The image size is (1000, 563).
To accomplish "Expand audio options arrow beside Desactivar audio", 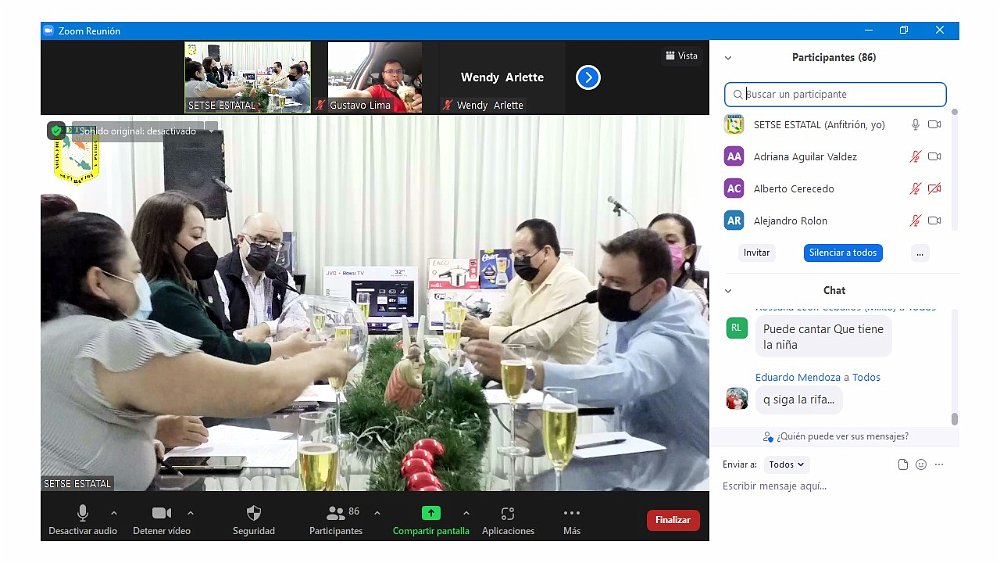I will [113, 513].
